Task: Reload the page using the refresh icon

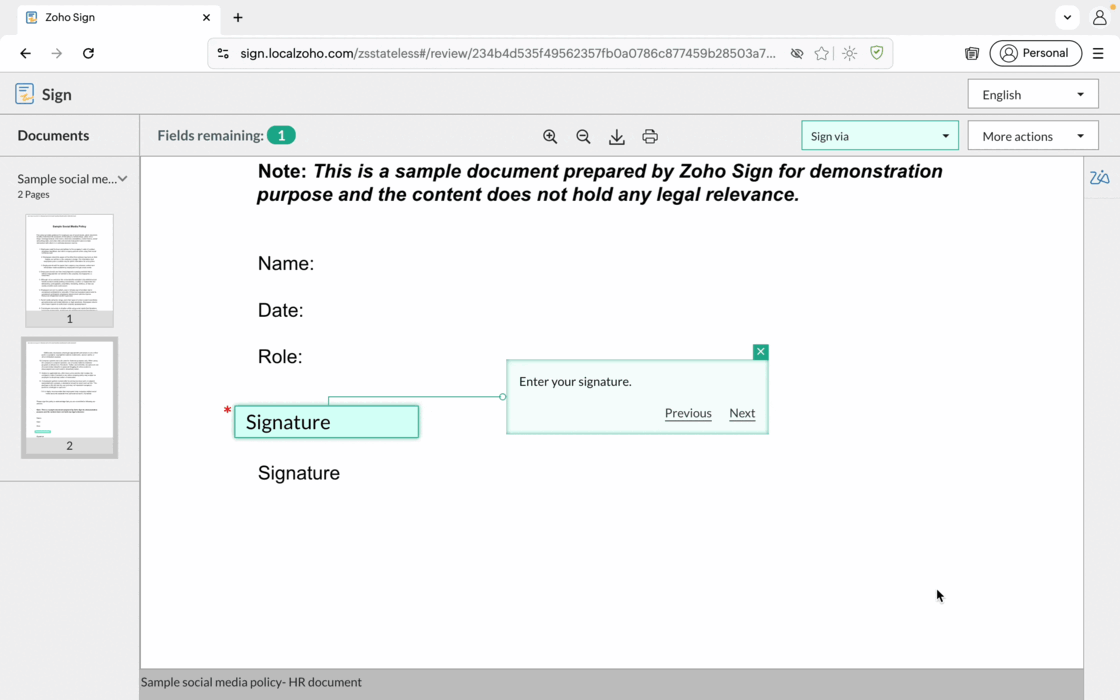Action: tap(88, 53)
